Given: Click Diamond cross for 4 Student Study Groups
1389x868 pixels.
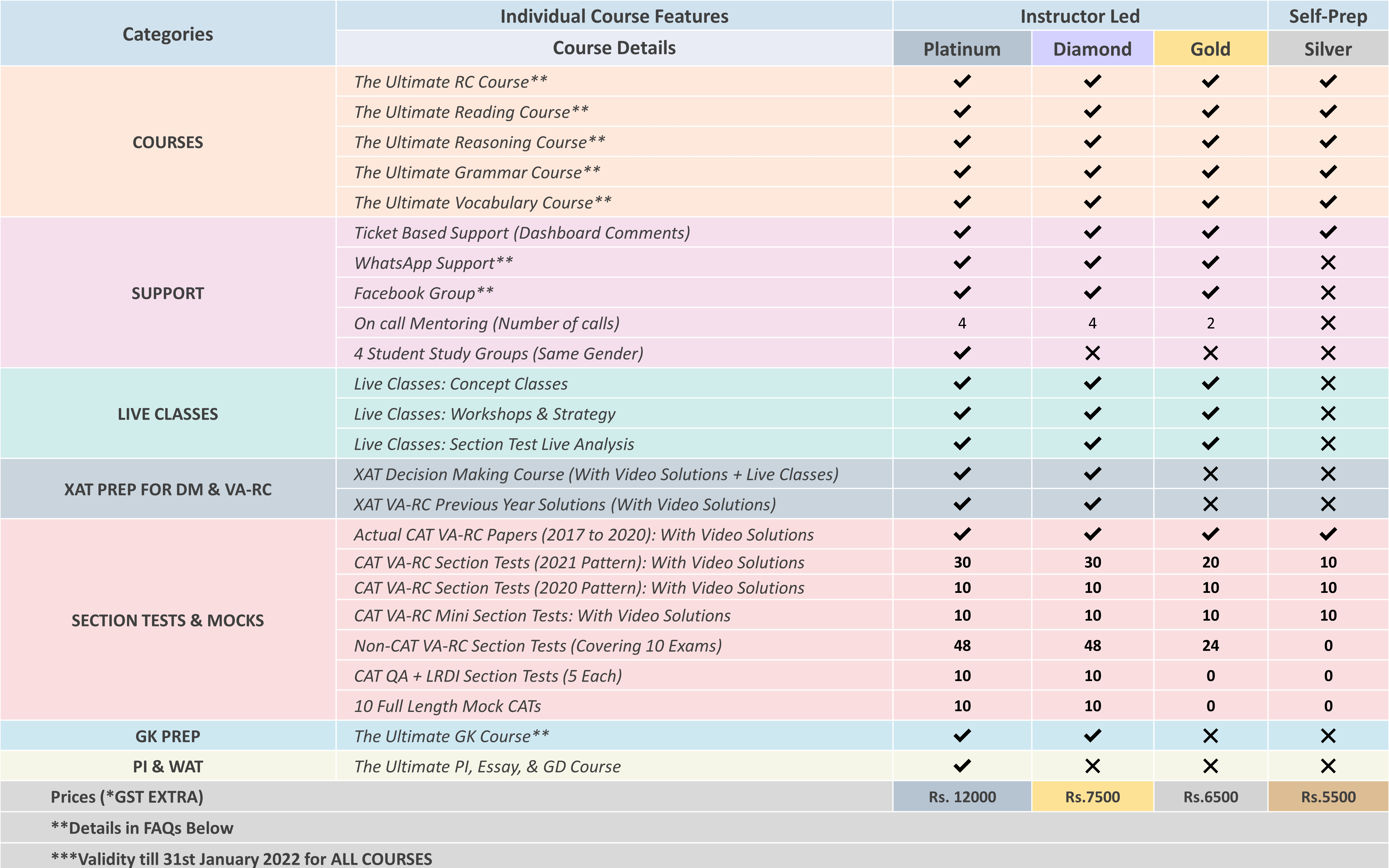Looking at the screenshot, I should point(1092,353).
